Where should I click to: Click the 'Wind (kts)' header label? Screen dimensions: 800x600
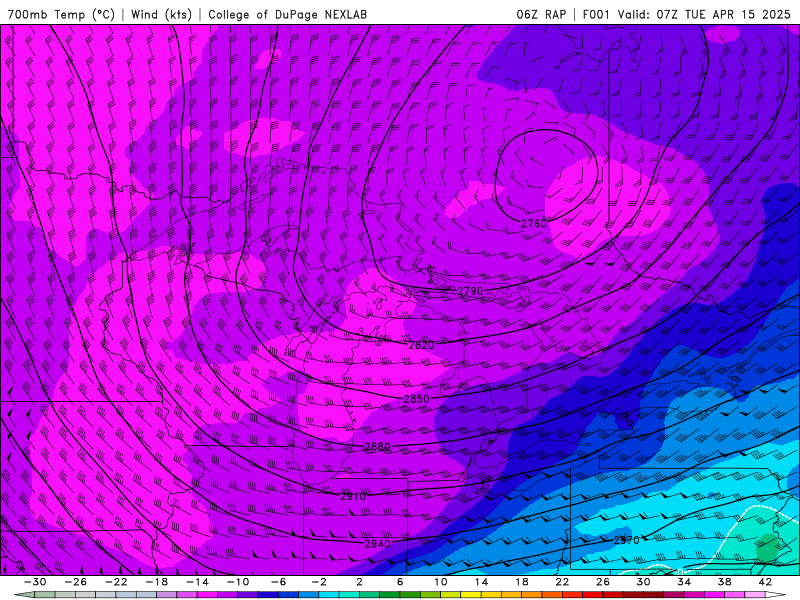coord(161,14)
